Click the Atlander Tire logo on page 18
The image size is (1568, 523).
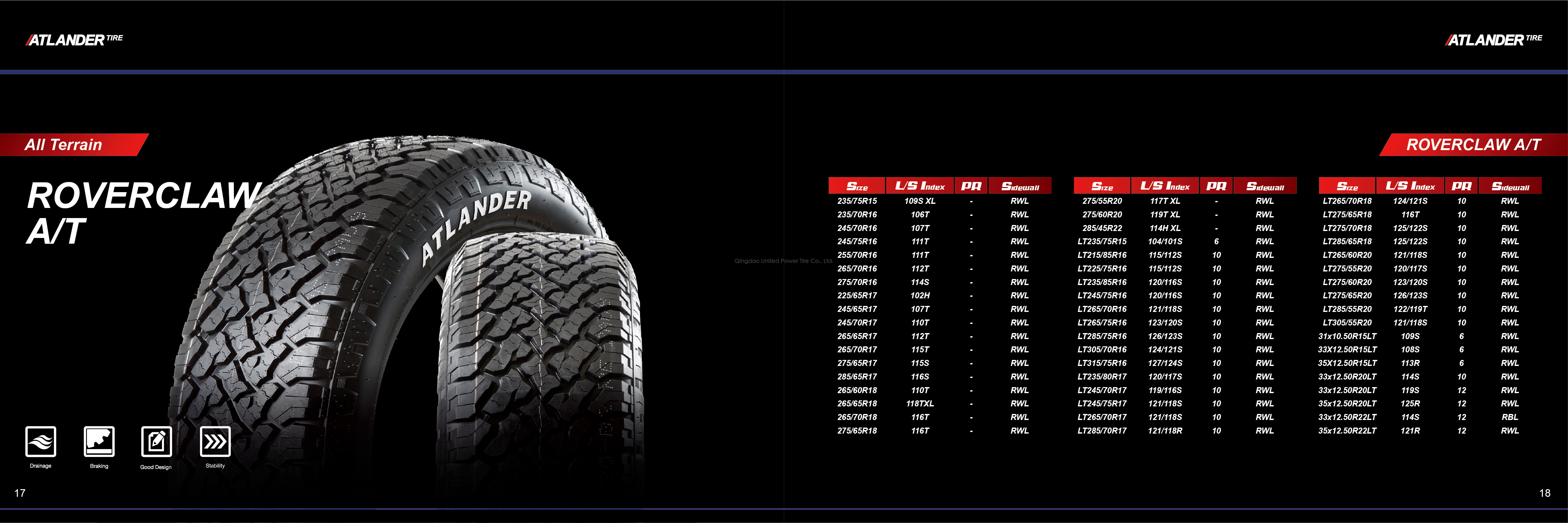(x=1494, y=40)
